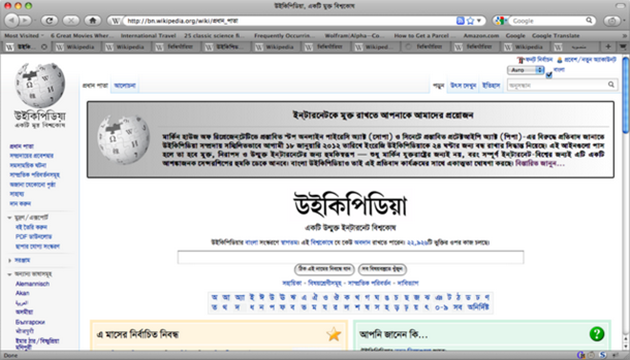This screenshot has height=360, width=630.
Task: Click the ফন্ট নির্বাচন font selection link
Action: [539, 59]
